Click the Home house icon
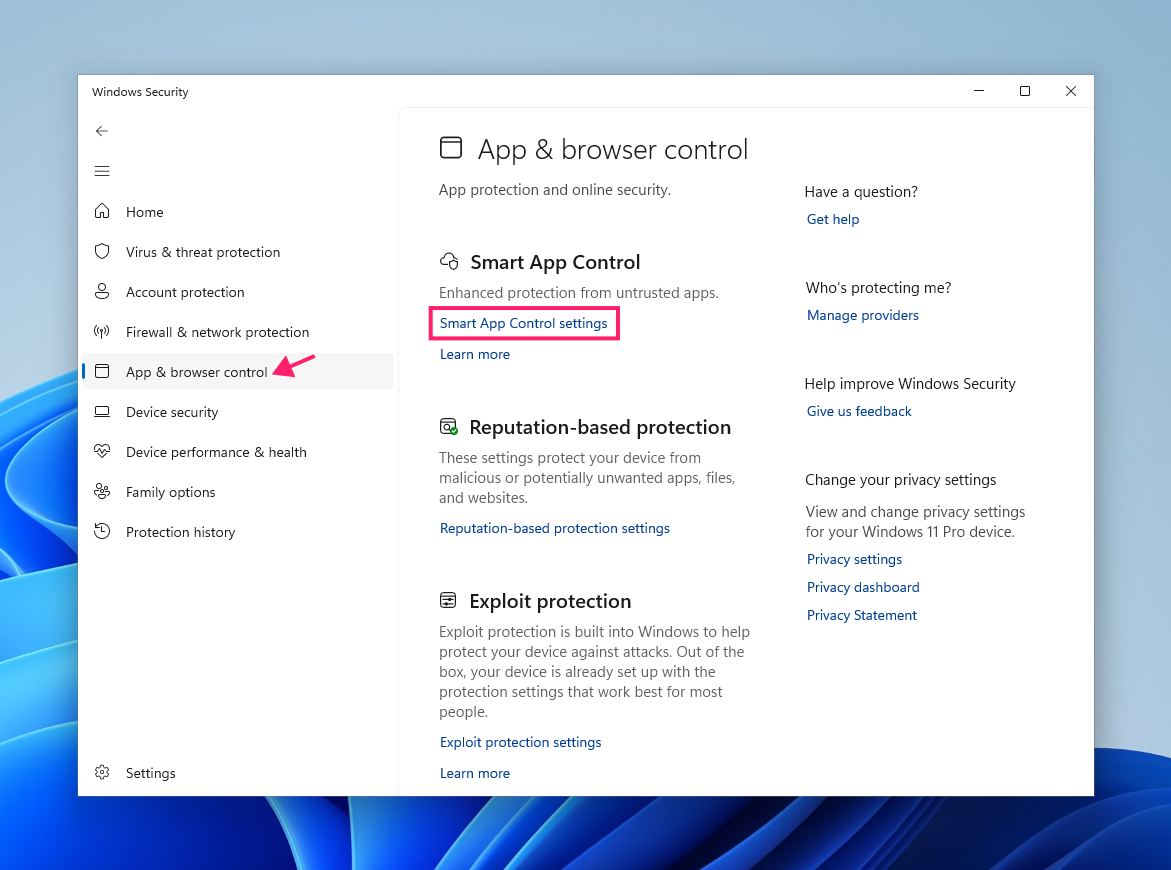 [102, 211]
